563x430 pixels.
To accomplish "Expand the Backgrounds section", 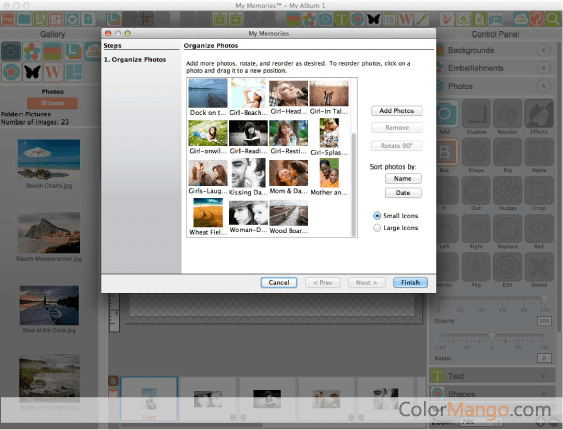I will tap(544, 50).
